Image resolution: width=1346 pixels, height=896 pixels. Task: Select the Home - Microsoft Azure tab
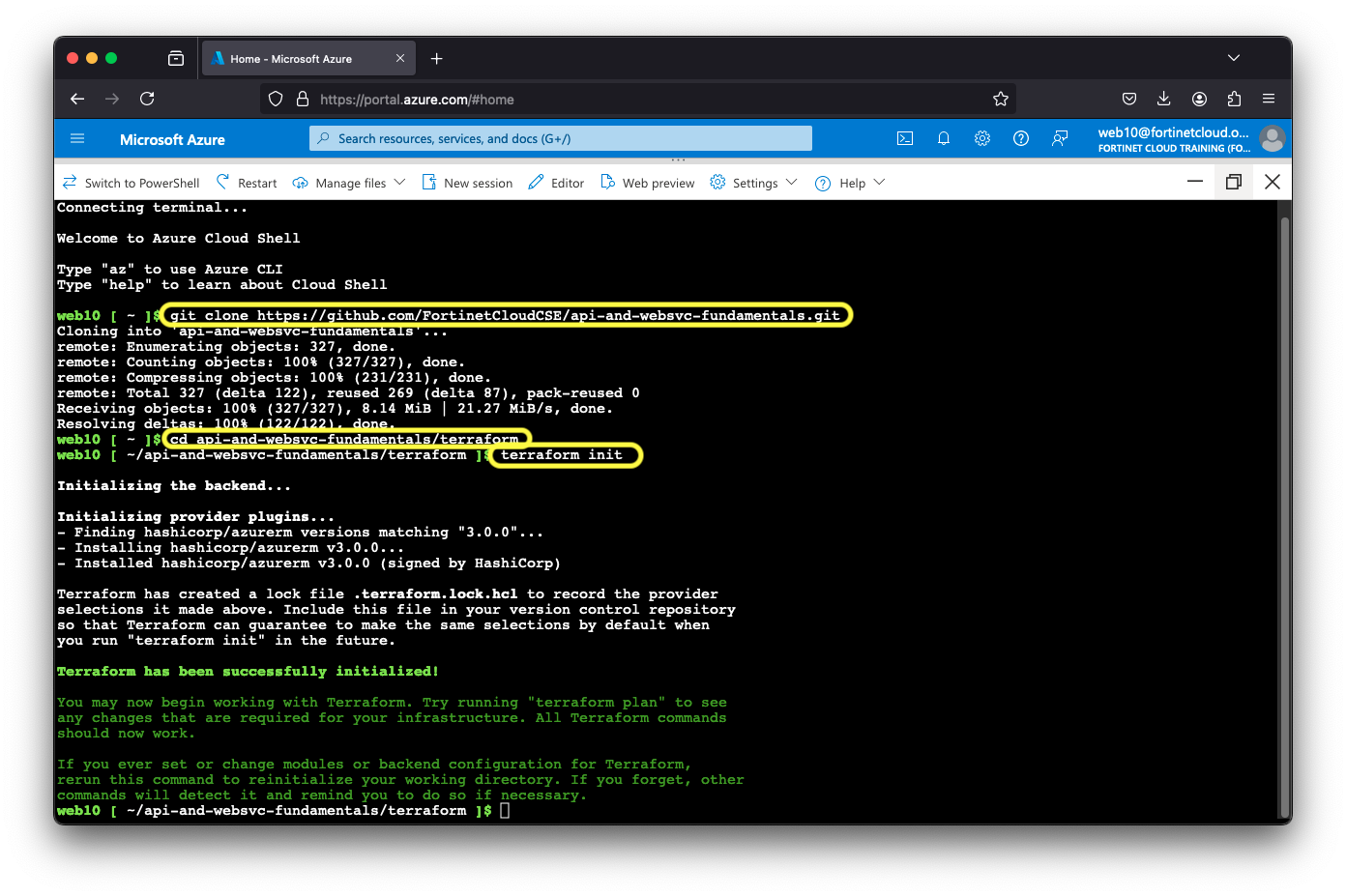click(x=308, y=59)
